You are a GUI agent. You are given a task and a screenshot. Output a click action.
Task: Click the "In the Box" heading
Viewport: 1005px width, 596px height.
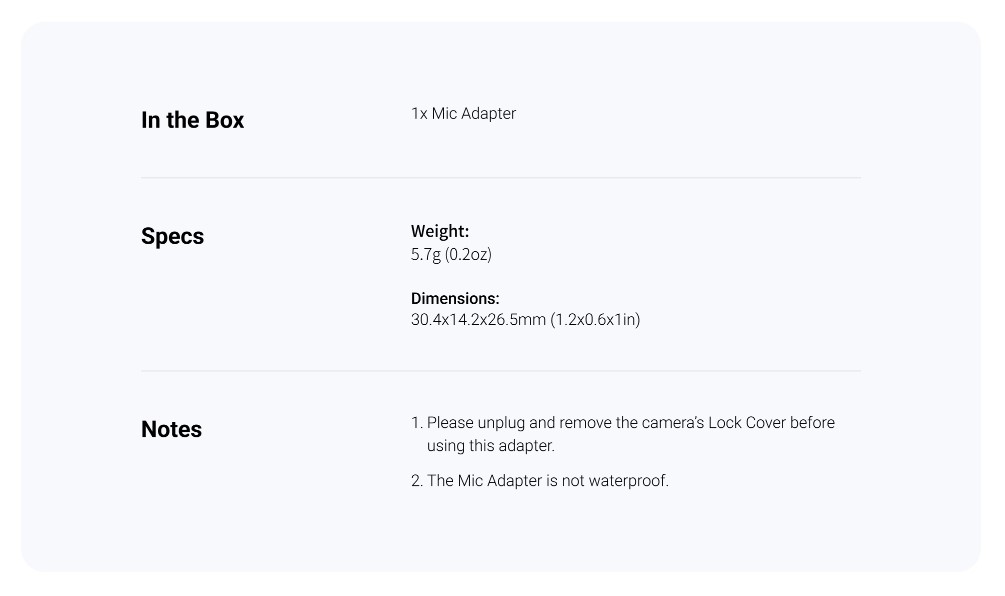pos(192,120)
